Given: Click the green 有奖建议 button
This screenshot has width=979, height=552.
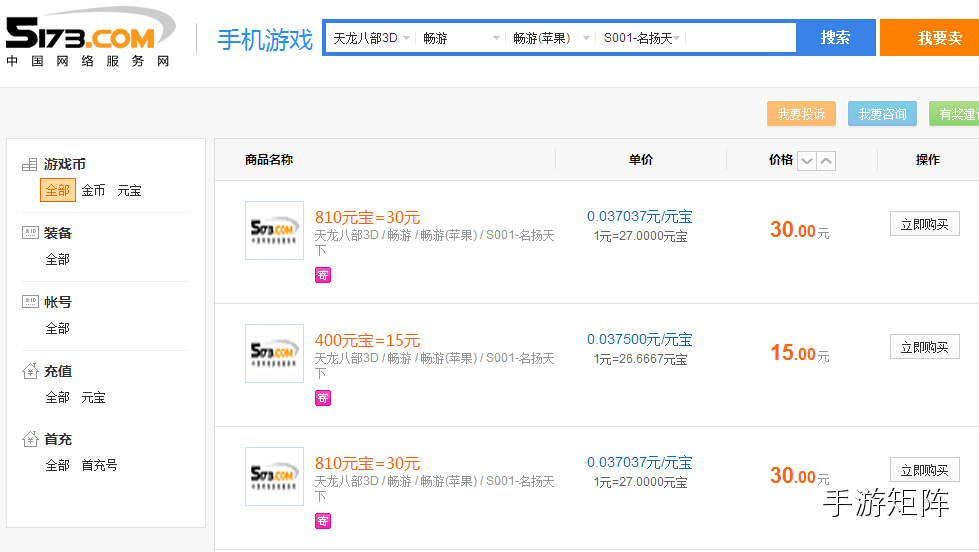Looking at the screenshot, I should (x=955, y=114).
